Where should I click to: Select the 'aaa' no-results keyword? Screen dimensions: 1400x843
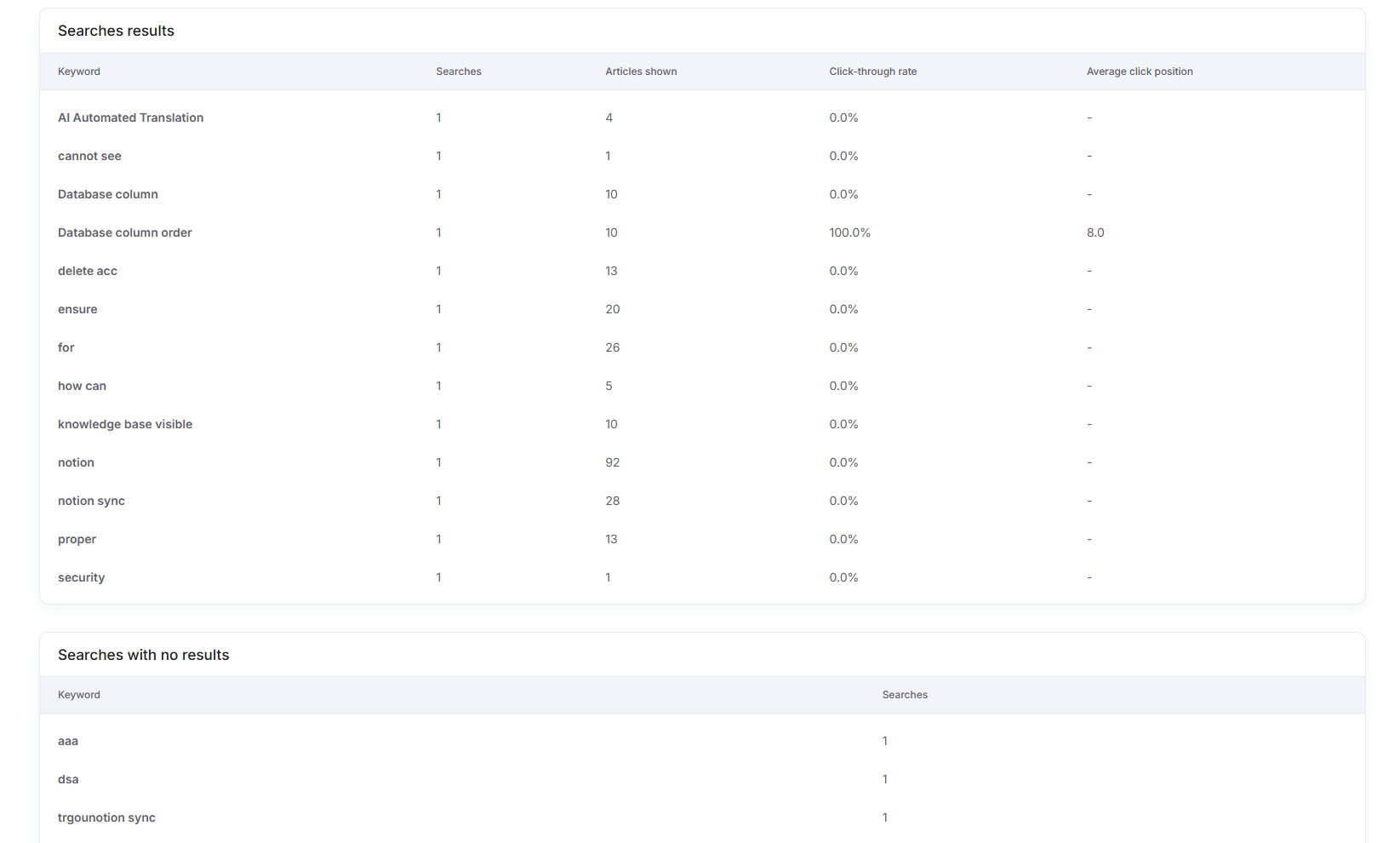(68, 741)
